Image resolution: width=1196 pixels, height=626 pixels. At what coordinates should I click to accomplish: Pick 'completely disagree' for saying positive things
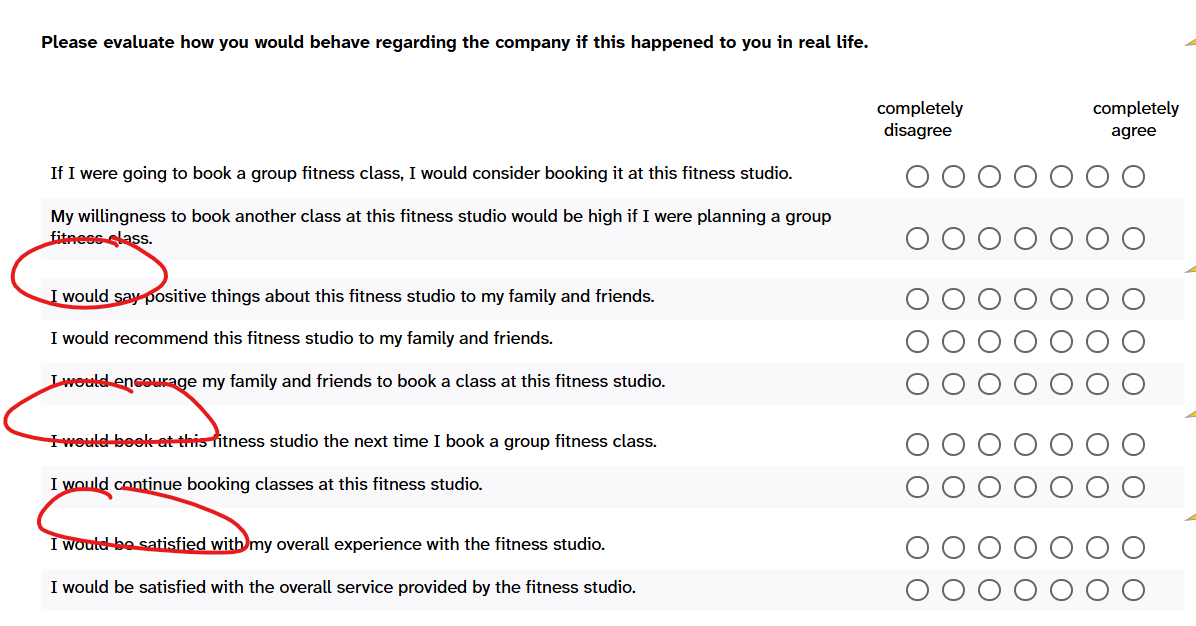coord(917,299)
